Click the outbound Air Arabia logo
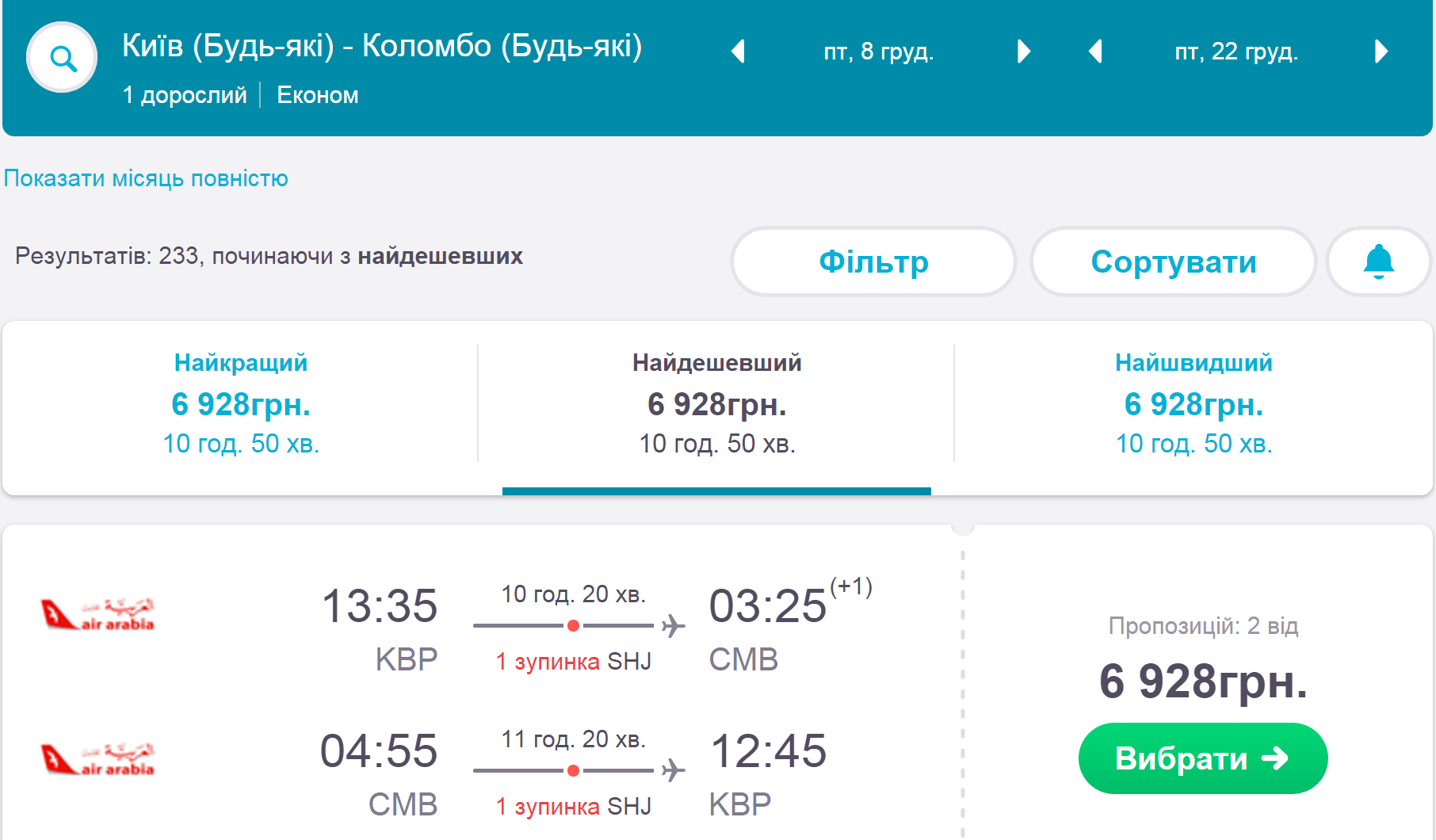The width and height of the screenshot is (1436, 840). click(x=97, y=614)
